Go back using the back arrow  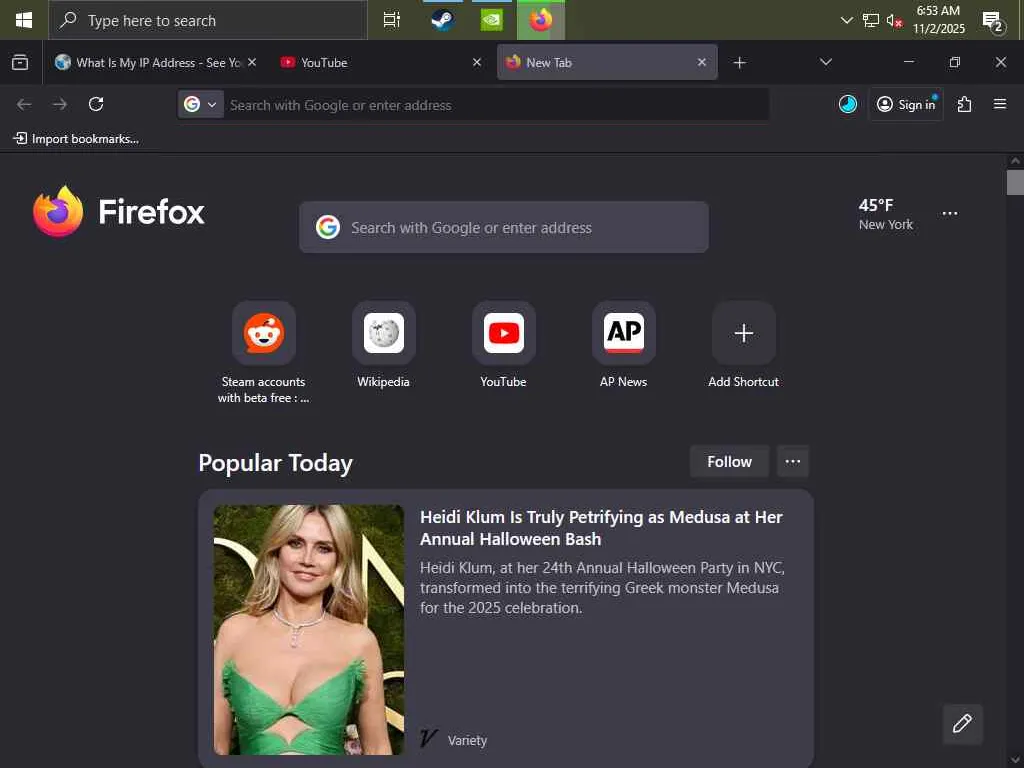point(24,104)
